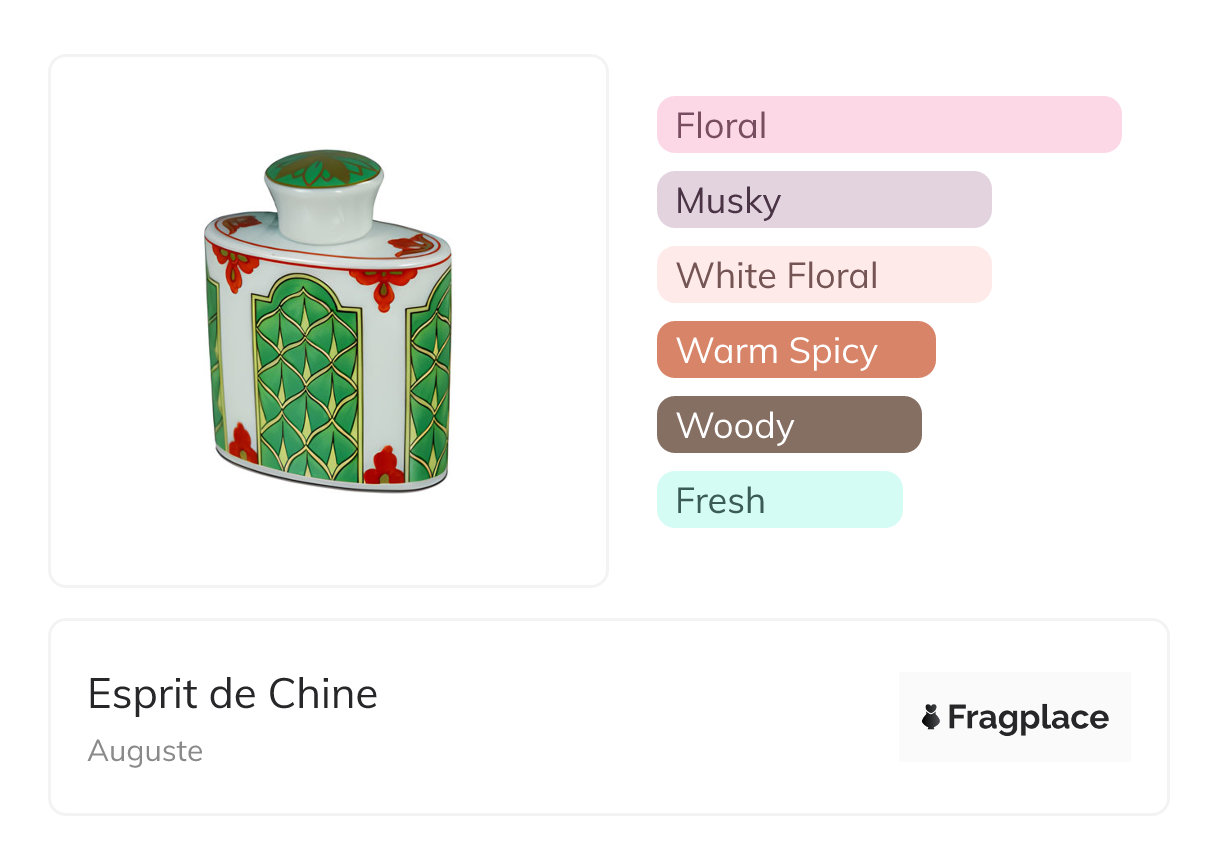The image size is (1218, 864).
Task: Click the red ornament above center green panel
Action: coord(381,287)
